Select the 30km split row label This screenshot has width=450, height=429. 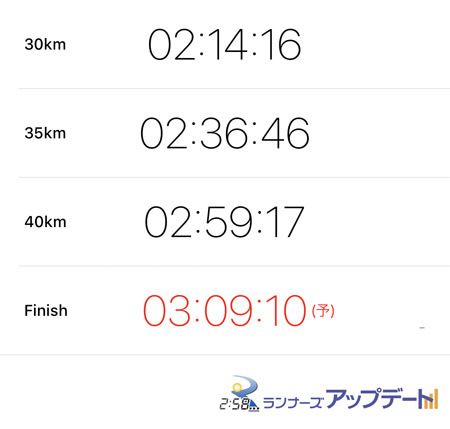click(x=45, y=44)
